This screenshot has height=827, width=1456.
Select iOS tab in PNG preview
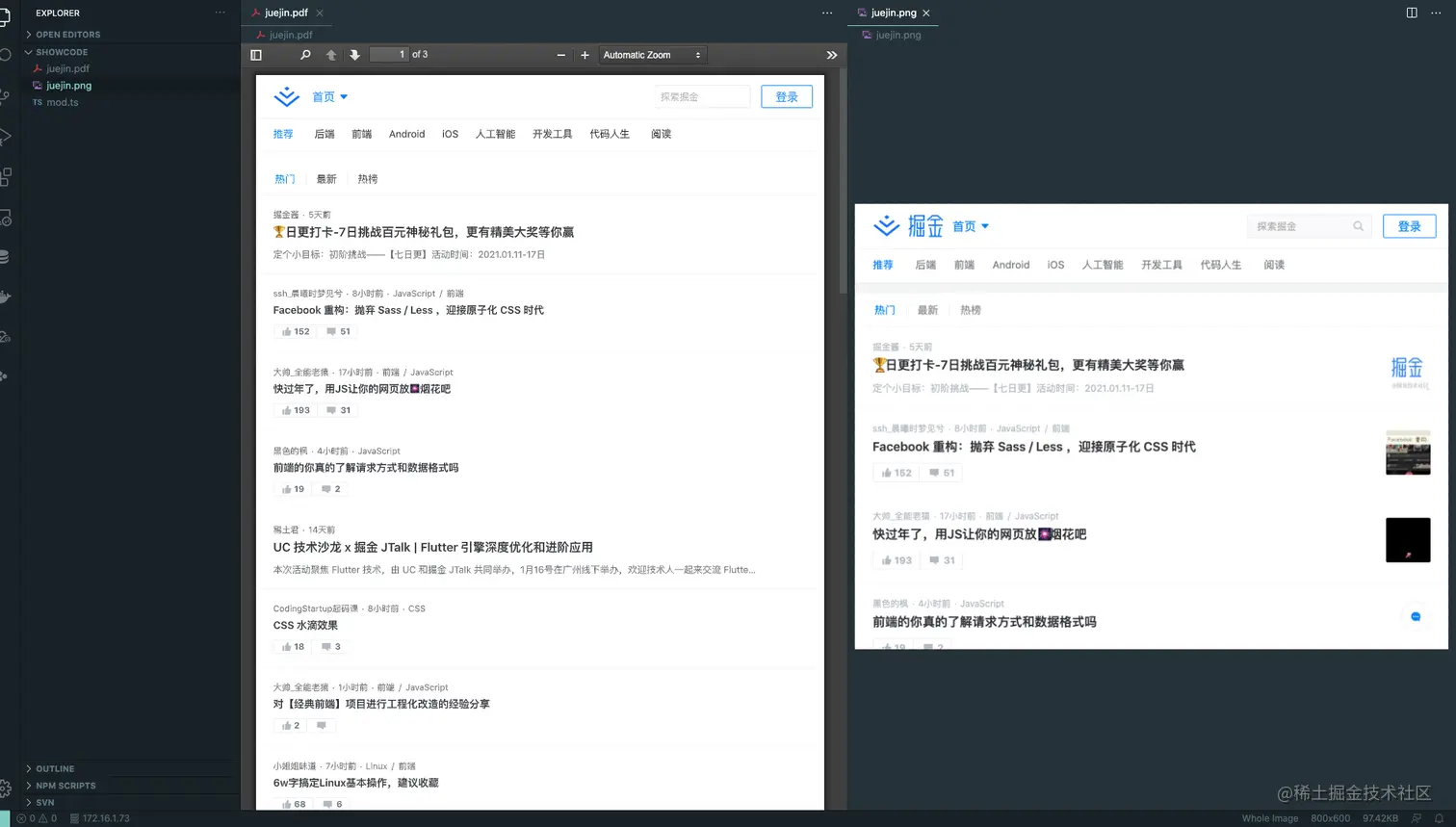(1055, 265)
